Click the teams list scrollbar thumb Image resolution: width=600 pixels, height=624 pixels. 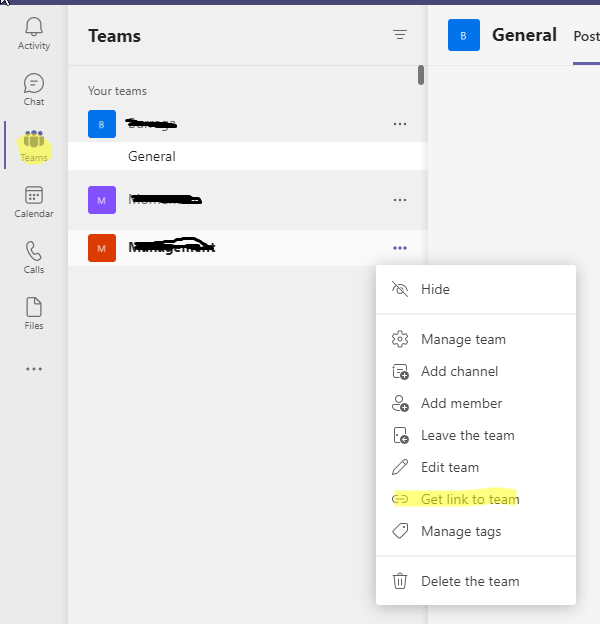coord(421,75)
